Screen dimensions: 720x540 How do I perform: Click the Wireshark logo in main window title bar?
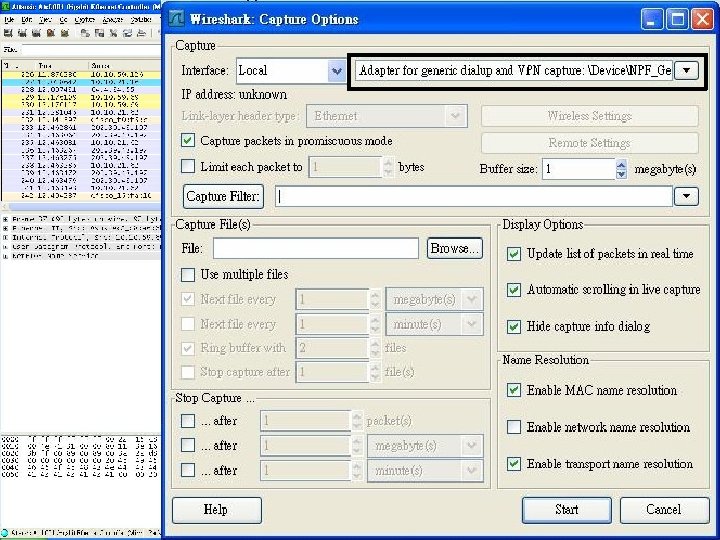[x=6, y=6]
